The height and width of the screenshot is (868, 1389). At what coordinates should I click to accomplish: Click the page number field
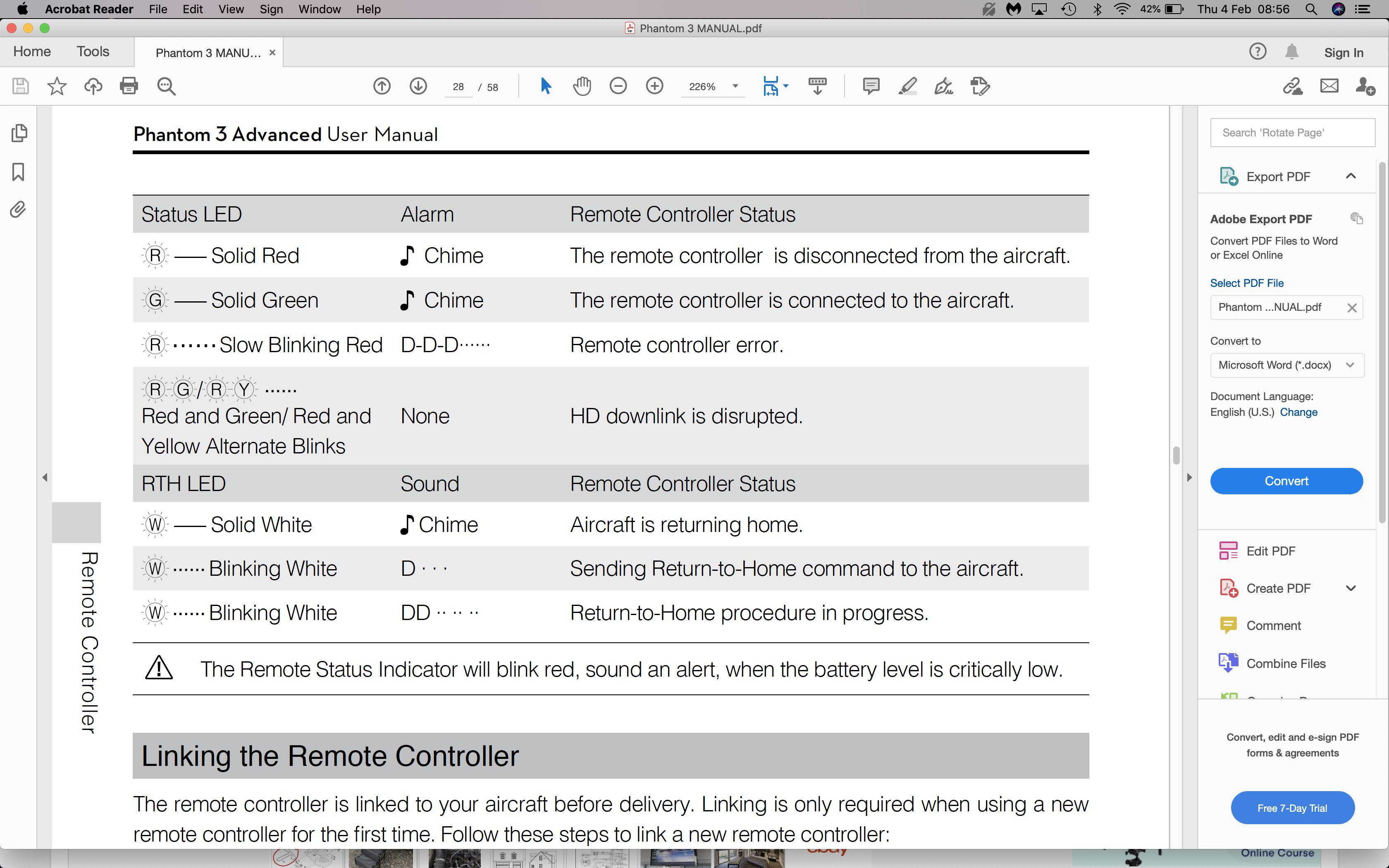[458, 87]
